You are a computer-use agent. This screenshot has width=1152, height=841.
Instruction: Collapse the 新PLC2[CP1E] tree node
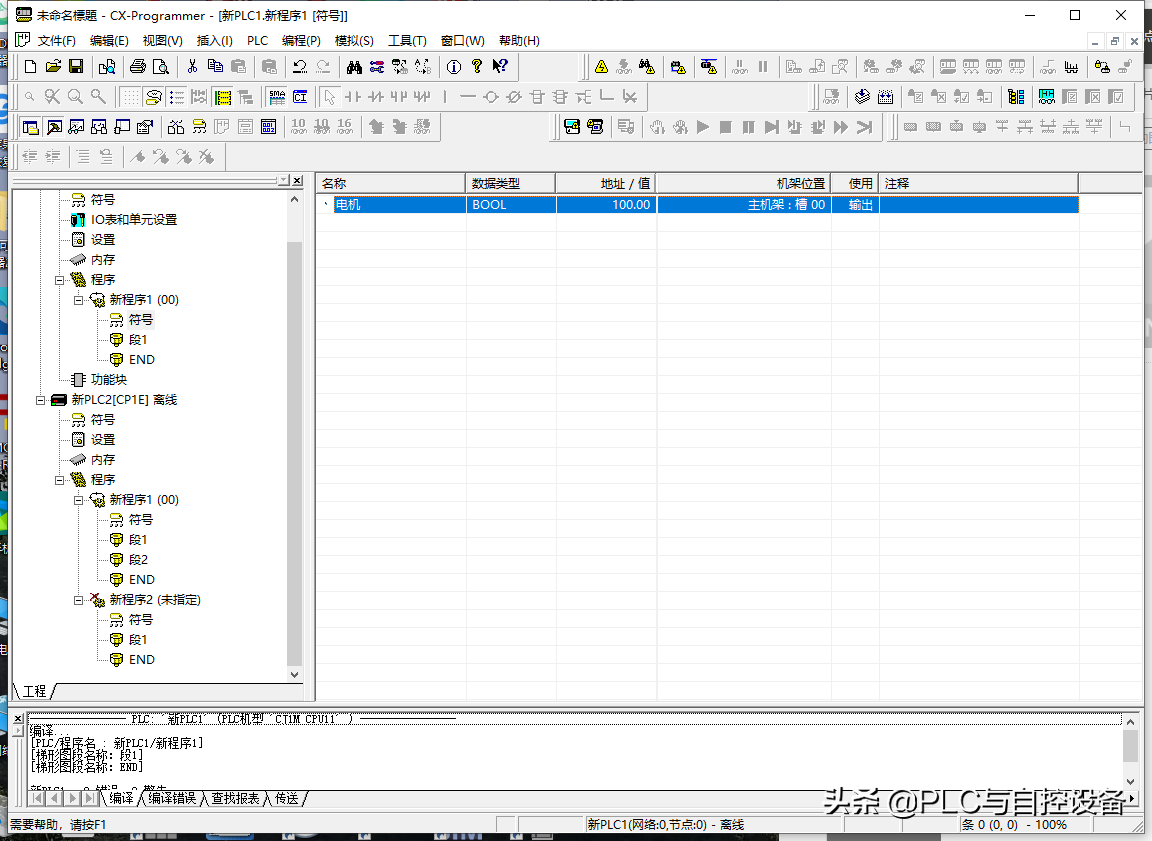[41, 400]
